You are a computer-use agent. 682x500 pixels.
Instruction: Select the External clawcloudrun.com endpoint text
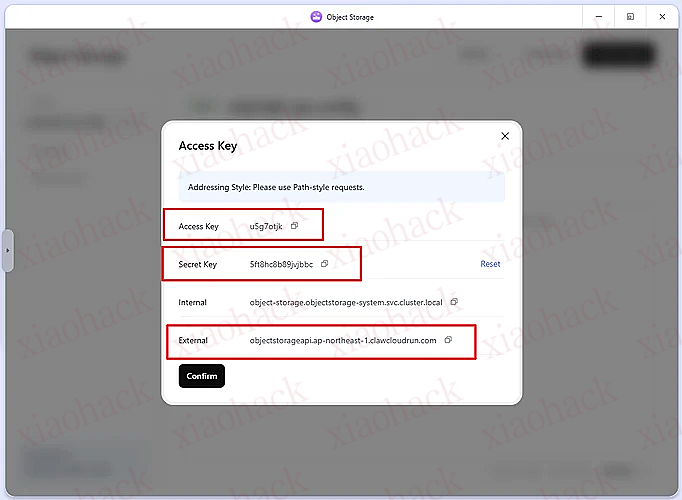click(343, 340)
